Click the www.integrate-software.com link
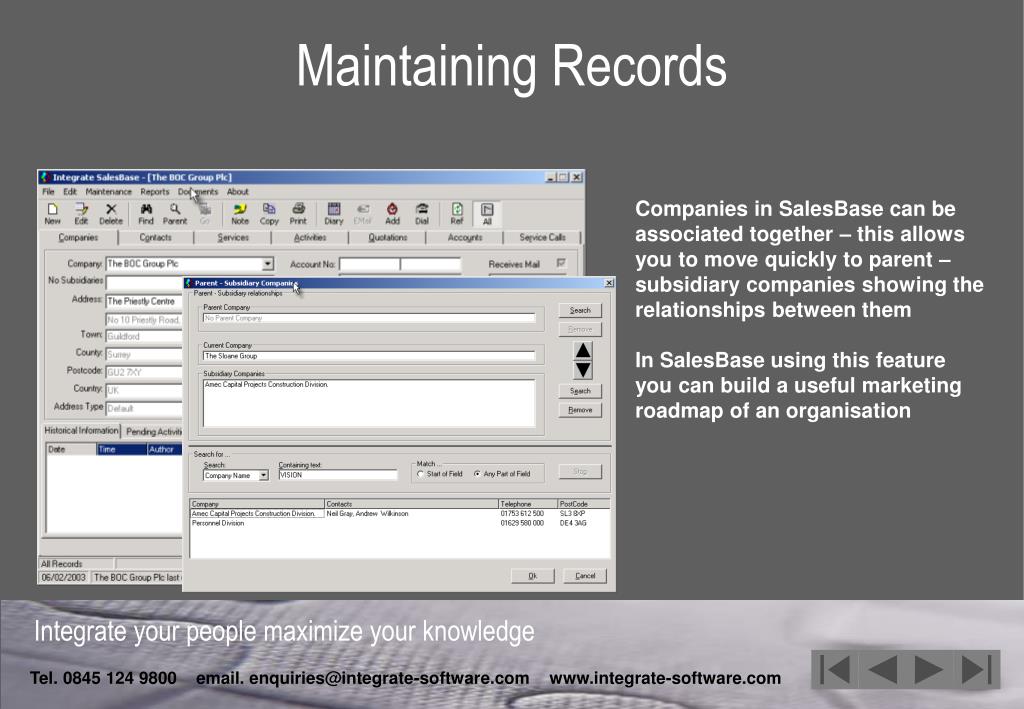This screenshot has height=709, width=1024. [x=665, y=678]
